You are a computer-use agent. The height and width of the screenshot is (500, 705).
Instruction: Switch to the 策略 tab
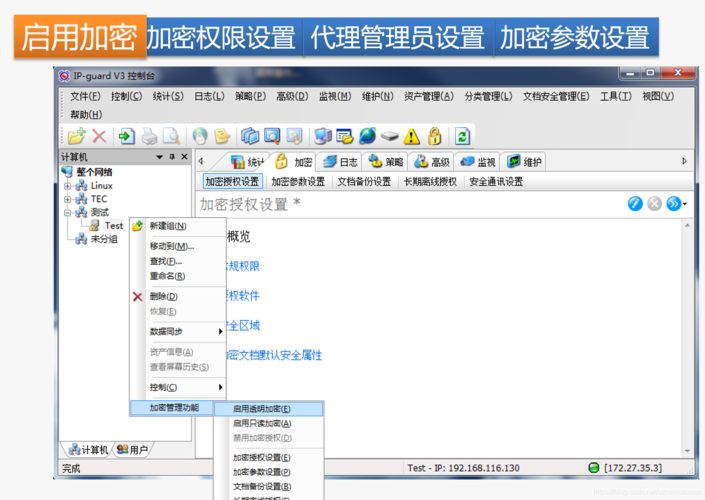click(385, 162)
